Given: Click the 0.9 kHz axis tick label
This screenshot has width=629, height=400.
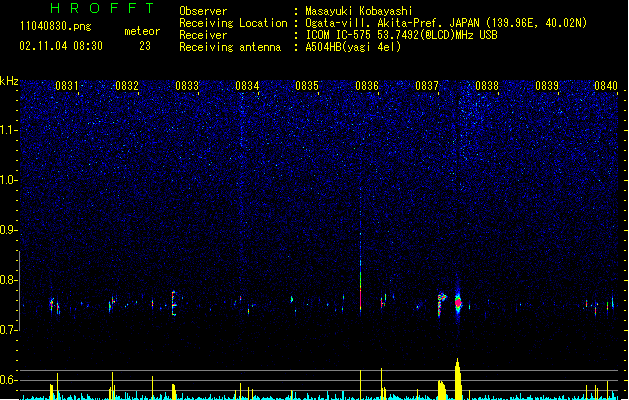Looking at the screenshot, I should 8,230.
